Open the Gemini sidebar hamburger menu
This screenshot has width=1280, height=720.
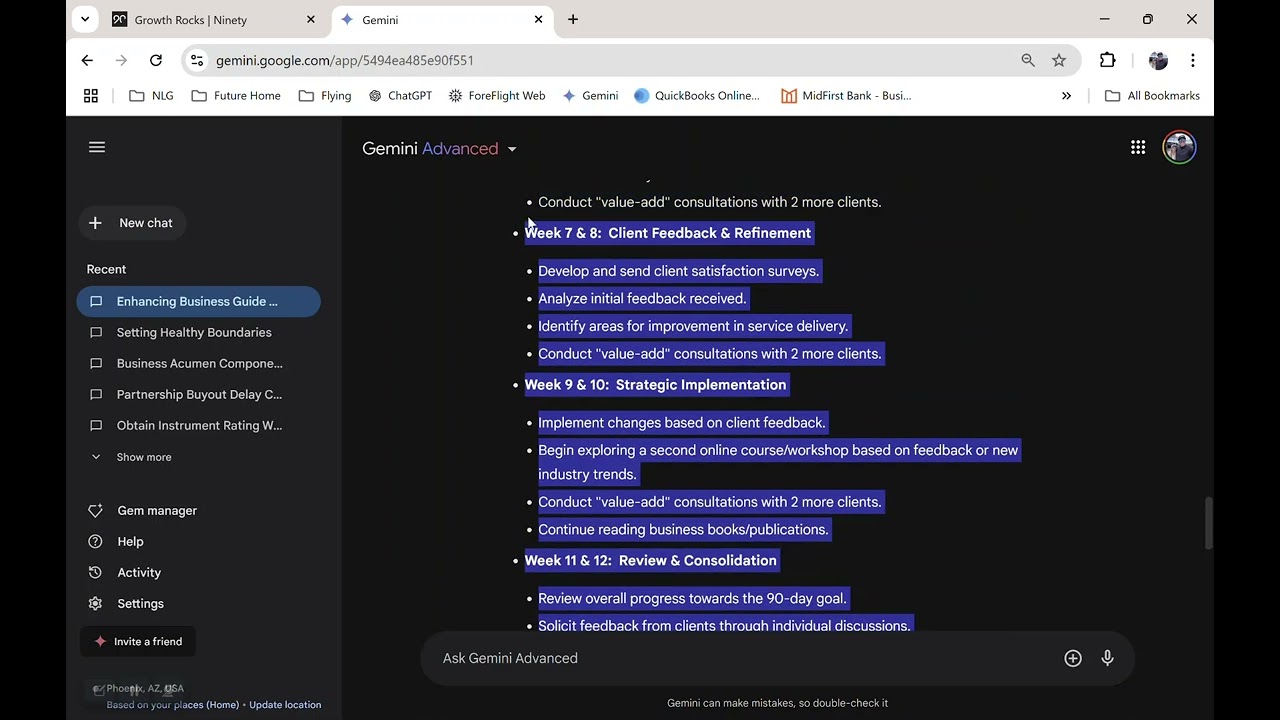coord(97,147)
